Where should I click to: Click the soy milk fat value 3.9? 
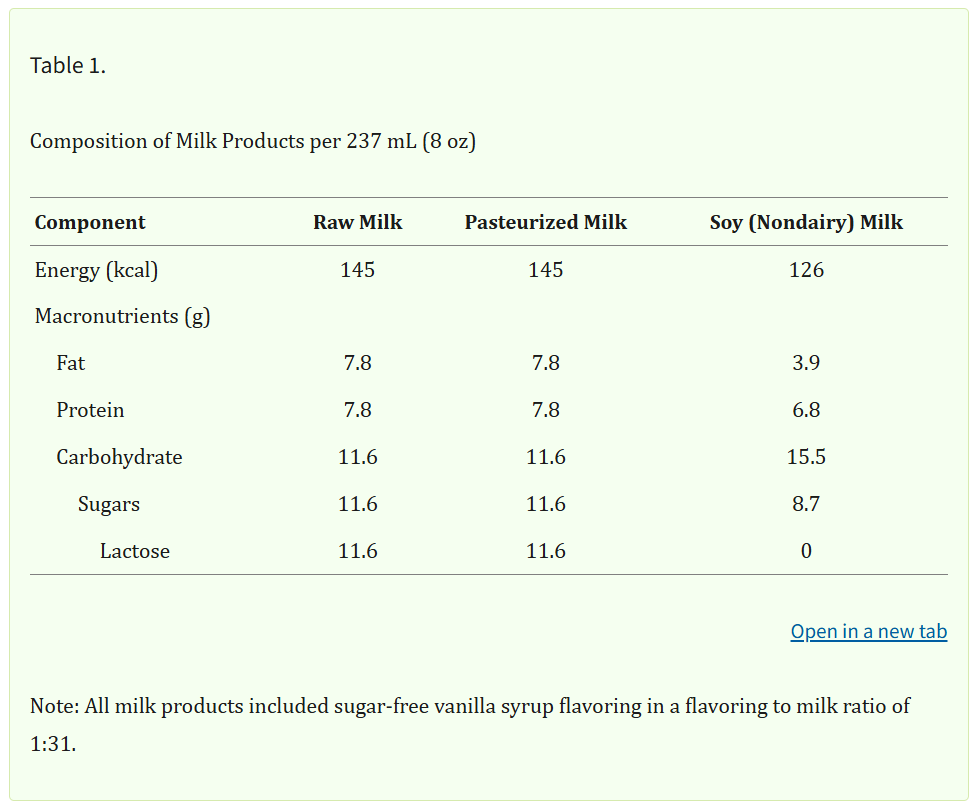point(806,363)
